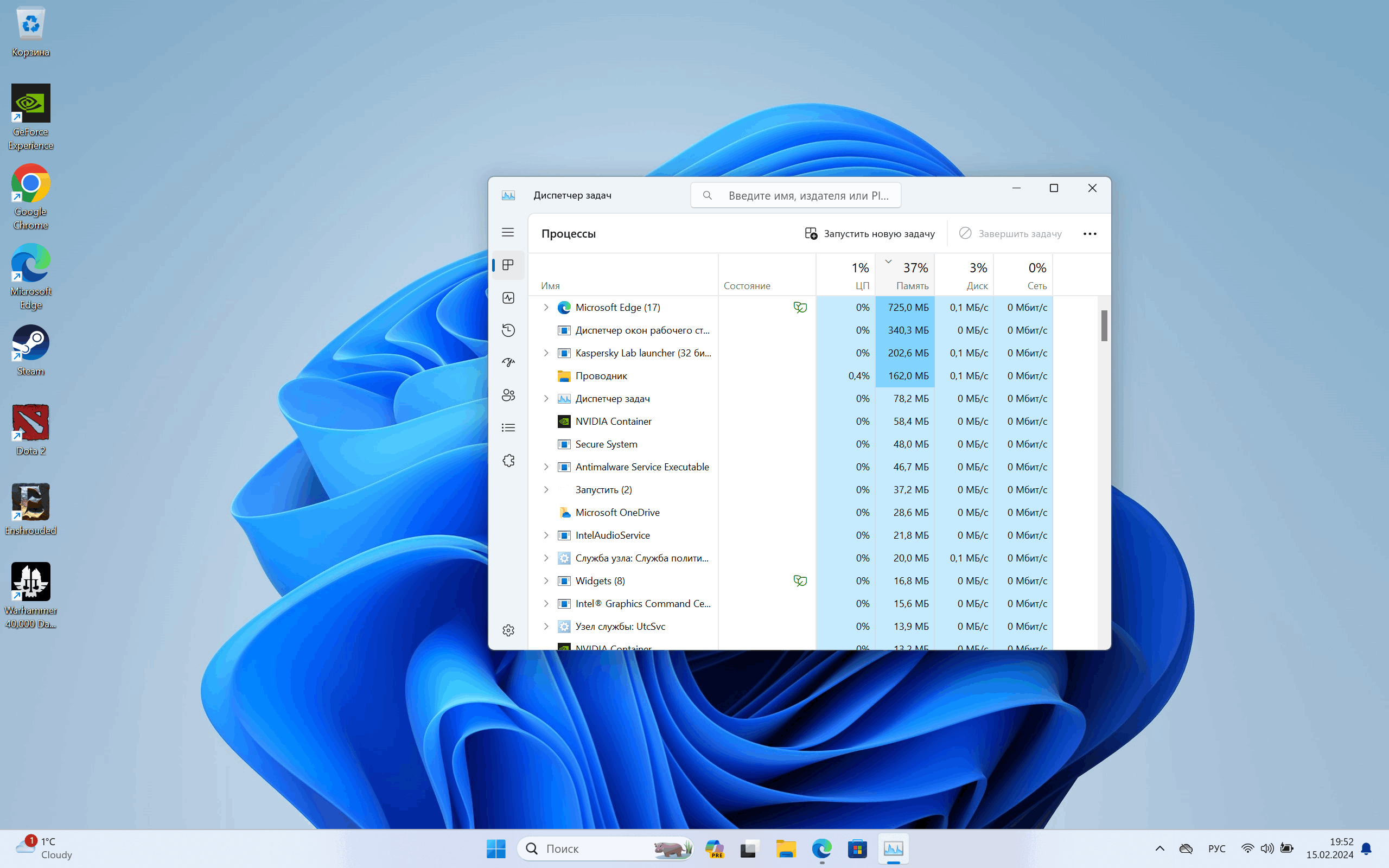Image resolution: width=1389 pixels, height=868 pixels.
Task: Sort processes by Диск column
Action: (964, 275)
